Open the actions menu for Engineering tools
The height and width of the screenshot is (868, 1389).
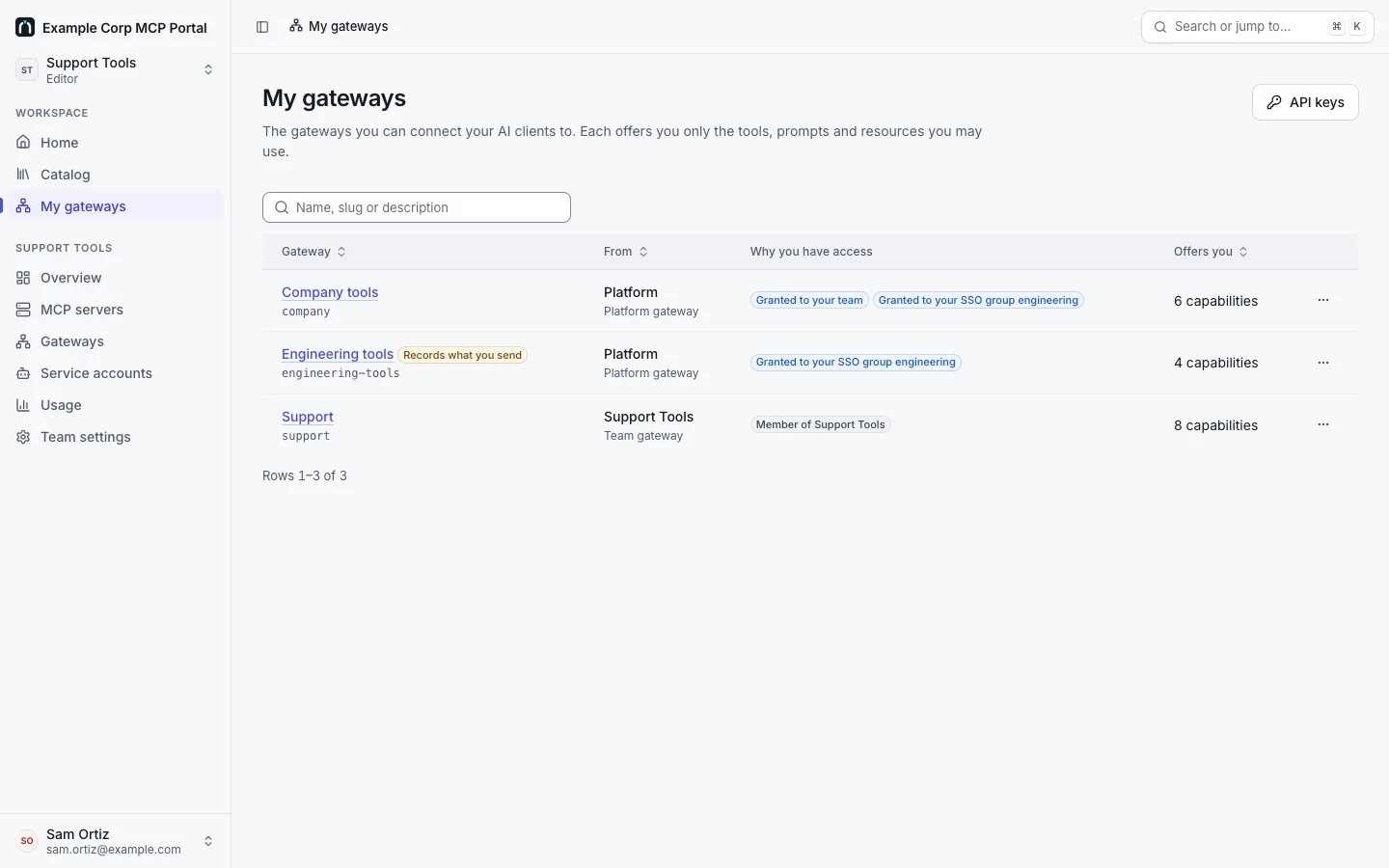tap(1323, 363)
